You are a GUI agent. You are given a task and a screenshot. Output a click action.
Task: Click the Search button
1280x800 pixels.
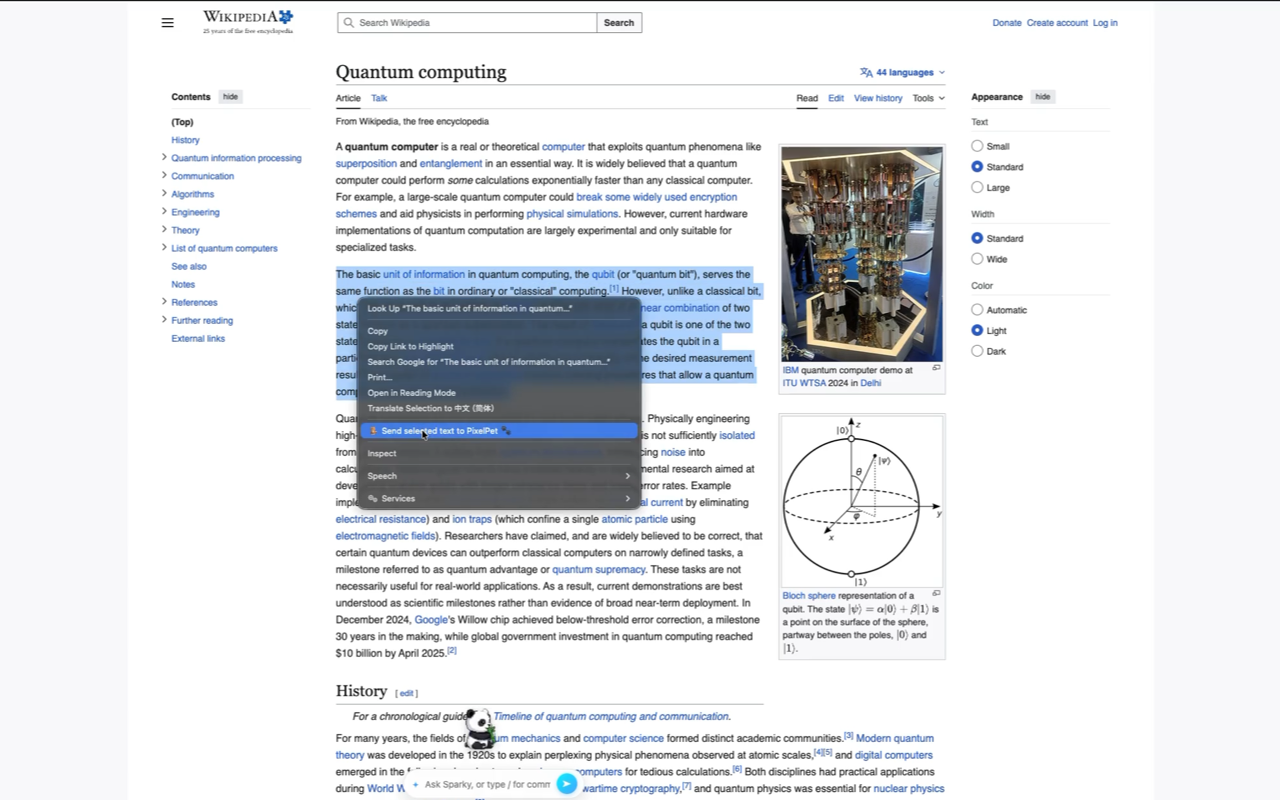click(x=619, y=22)
